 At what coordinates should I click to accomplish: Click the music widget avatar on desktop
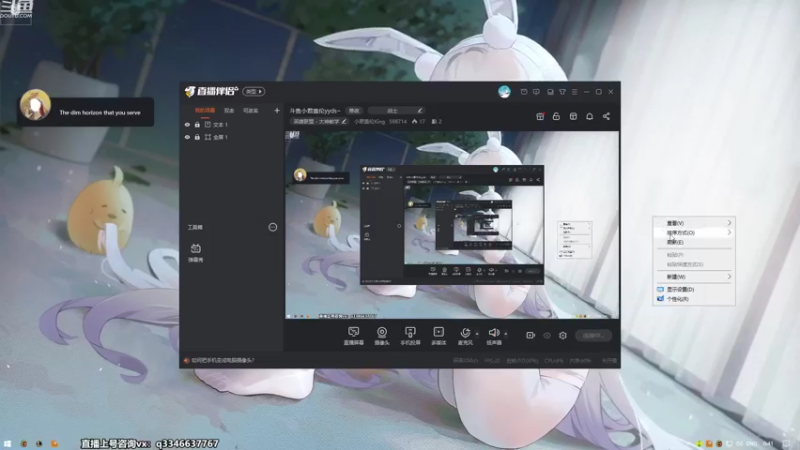click(35, 105)
